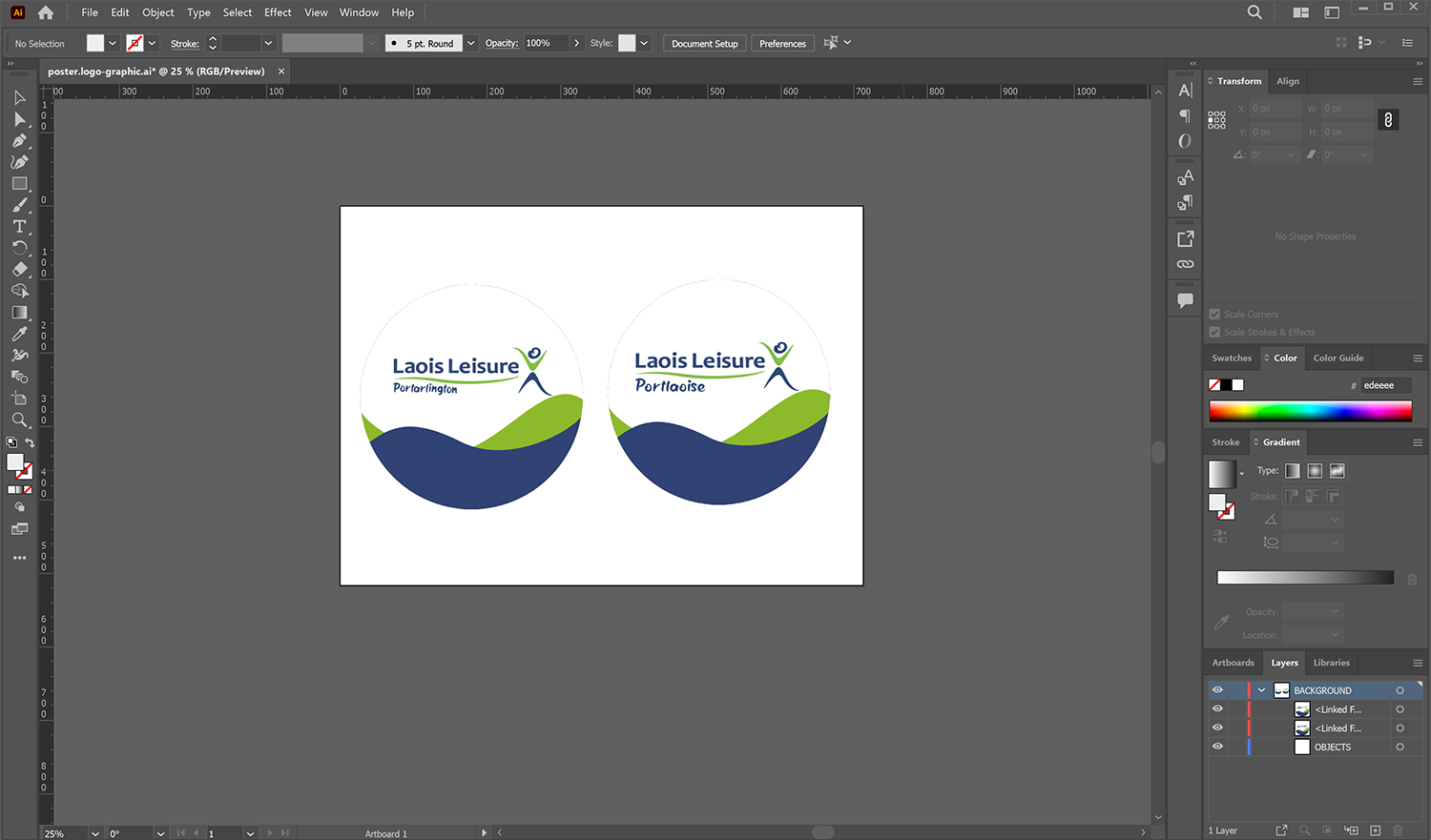Hide the BACKGROUND layer visibility eye
Image resolution: width=1431 pixels, height=840 pixels.
tap(1217, 690)
